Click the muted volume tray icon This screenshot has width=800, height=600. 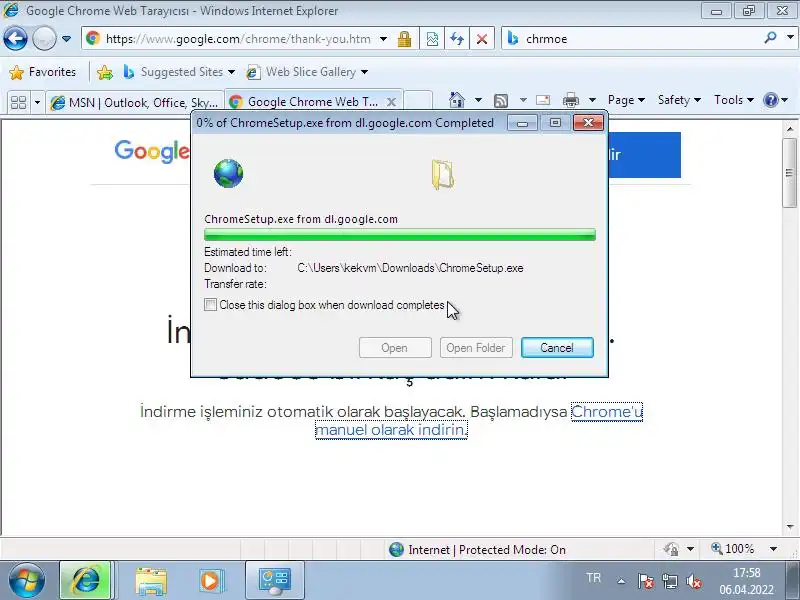pyautogui.click(x=693, y=581)
